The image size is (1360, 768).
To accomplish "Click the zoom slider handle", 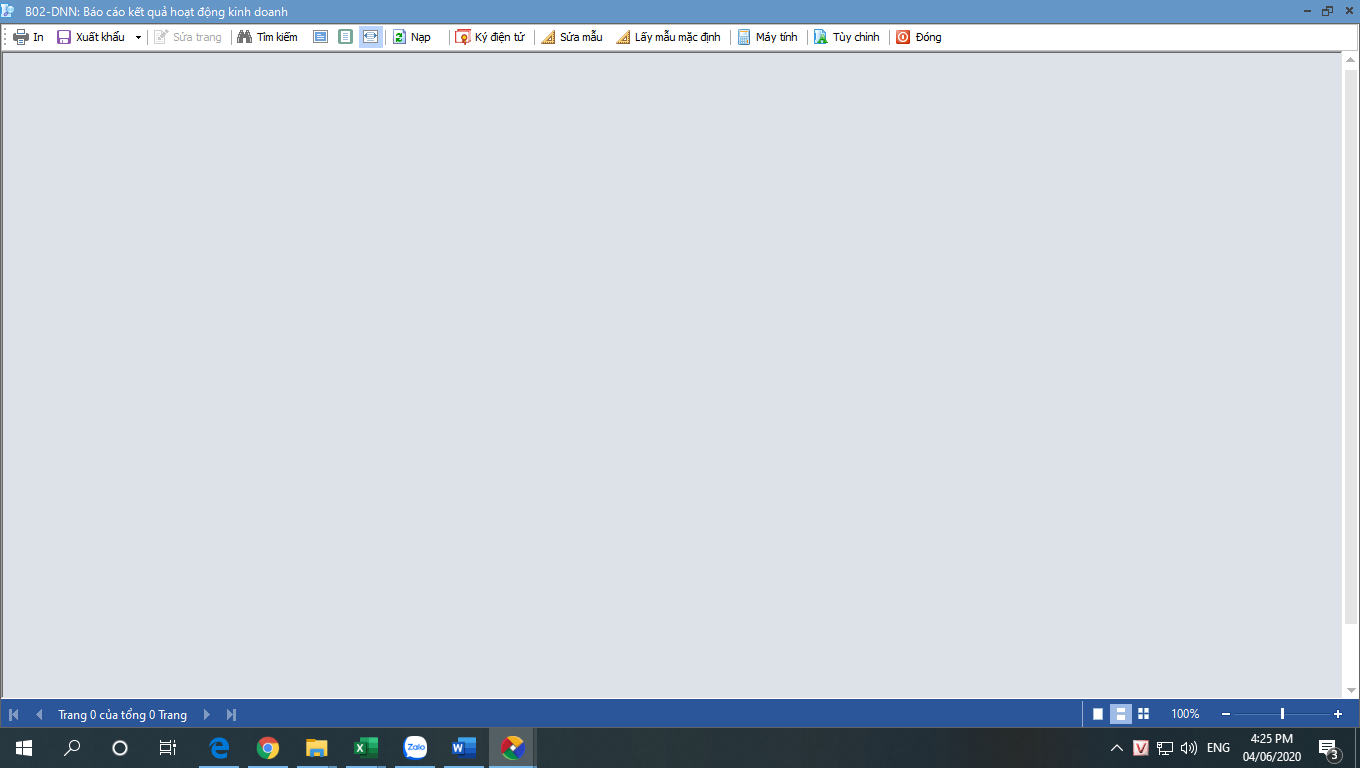I will [1282, 714].
